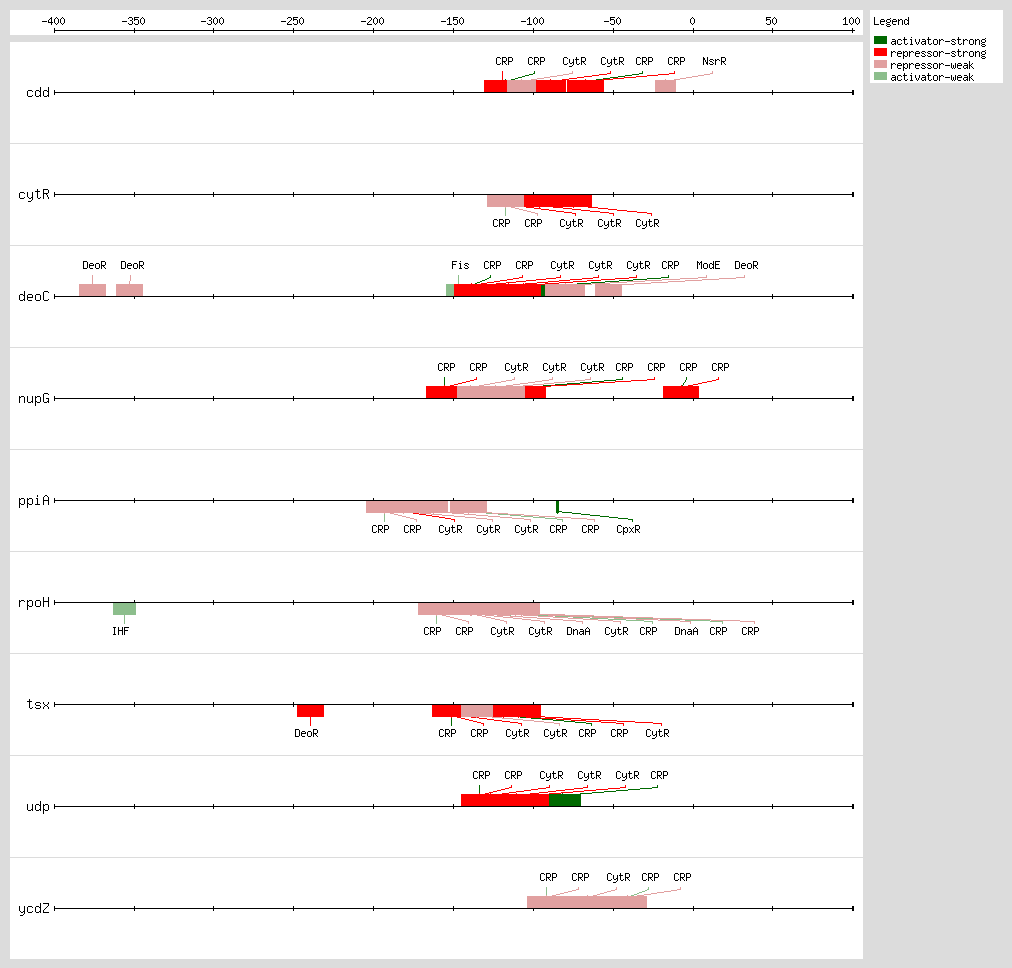Viewport: 1012px width, 968px height.
Task: Click the -250 axis tick label
Action: [292, 21]
